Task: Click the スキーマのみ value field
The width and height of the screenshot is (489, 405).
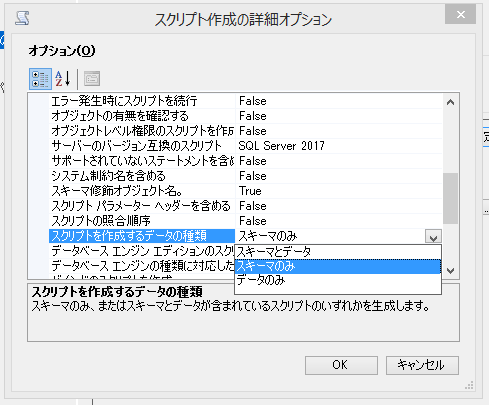Action: point(331,236)
